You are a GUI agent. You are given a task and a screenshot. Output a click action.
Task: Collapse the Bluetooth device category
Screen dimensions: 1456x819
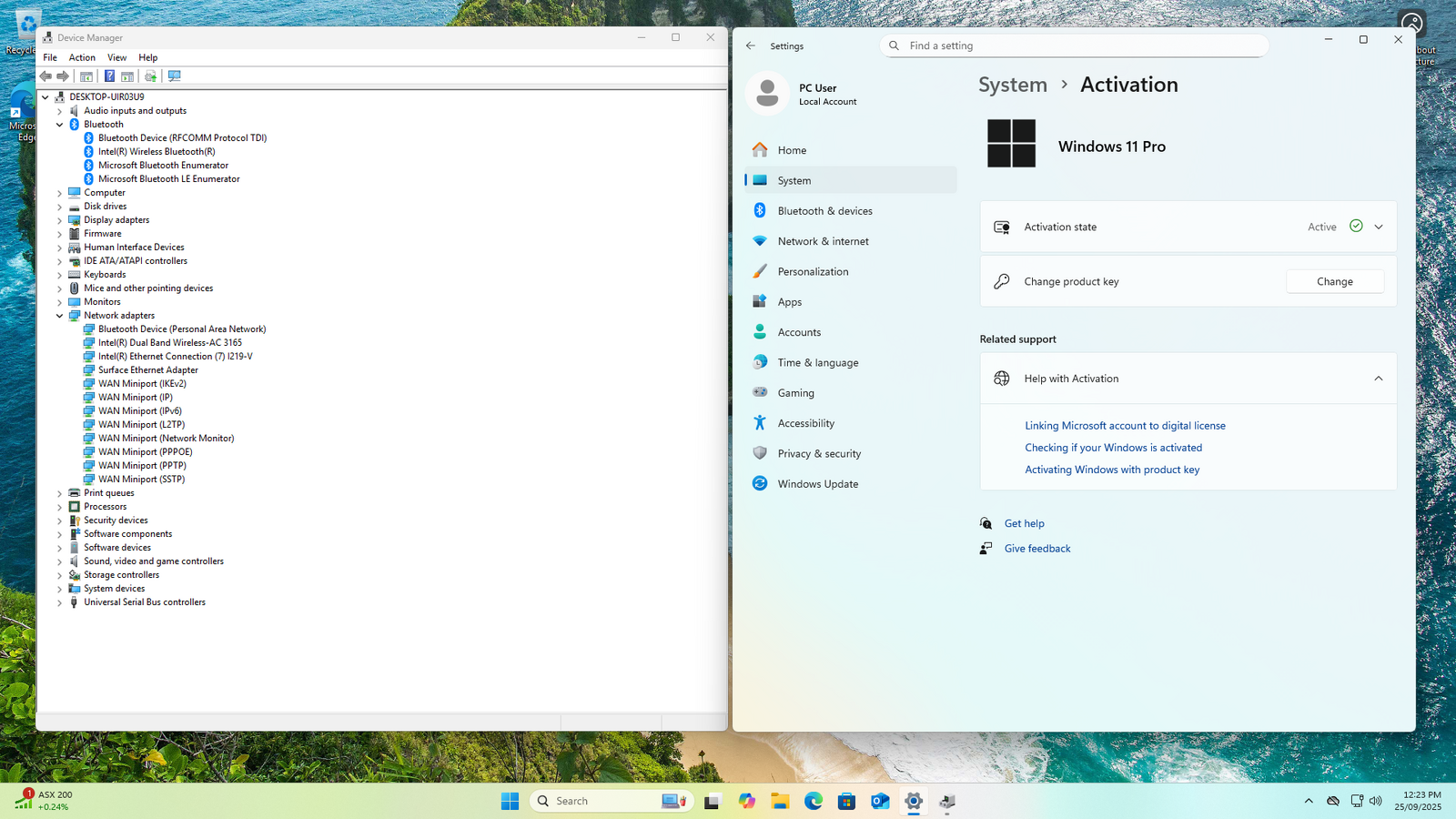coord(60,125)
